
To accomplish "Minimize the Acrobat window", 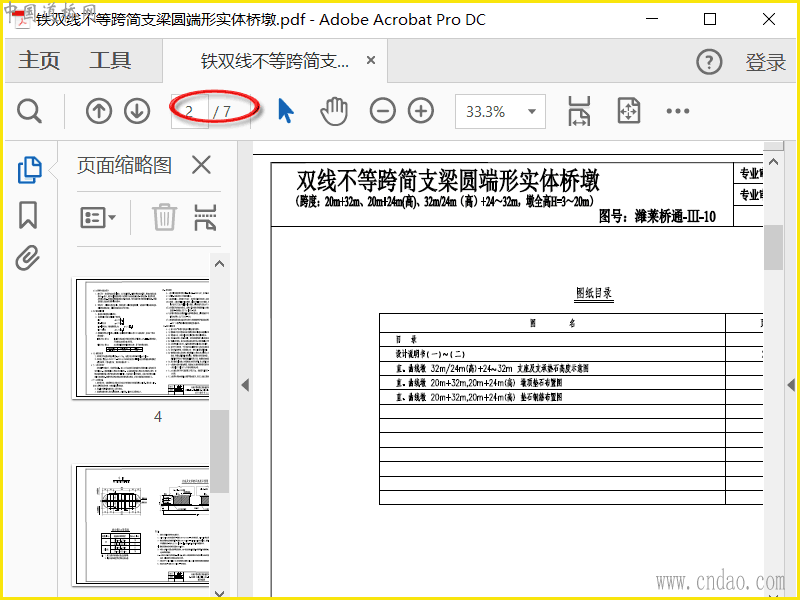I will (652, 19).
